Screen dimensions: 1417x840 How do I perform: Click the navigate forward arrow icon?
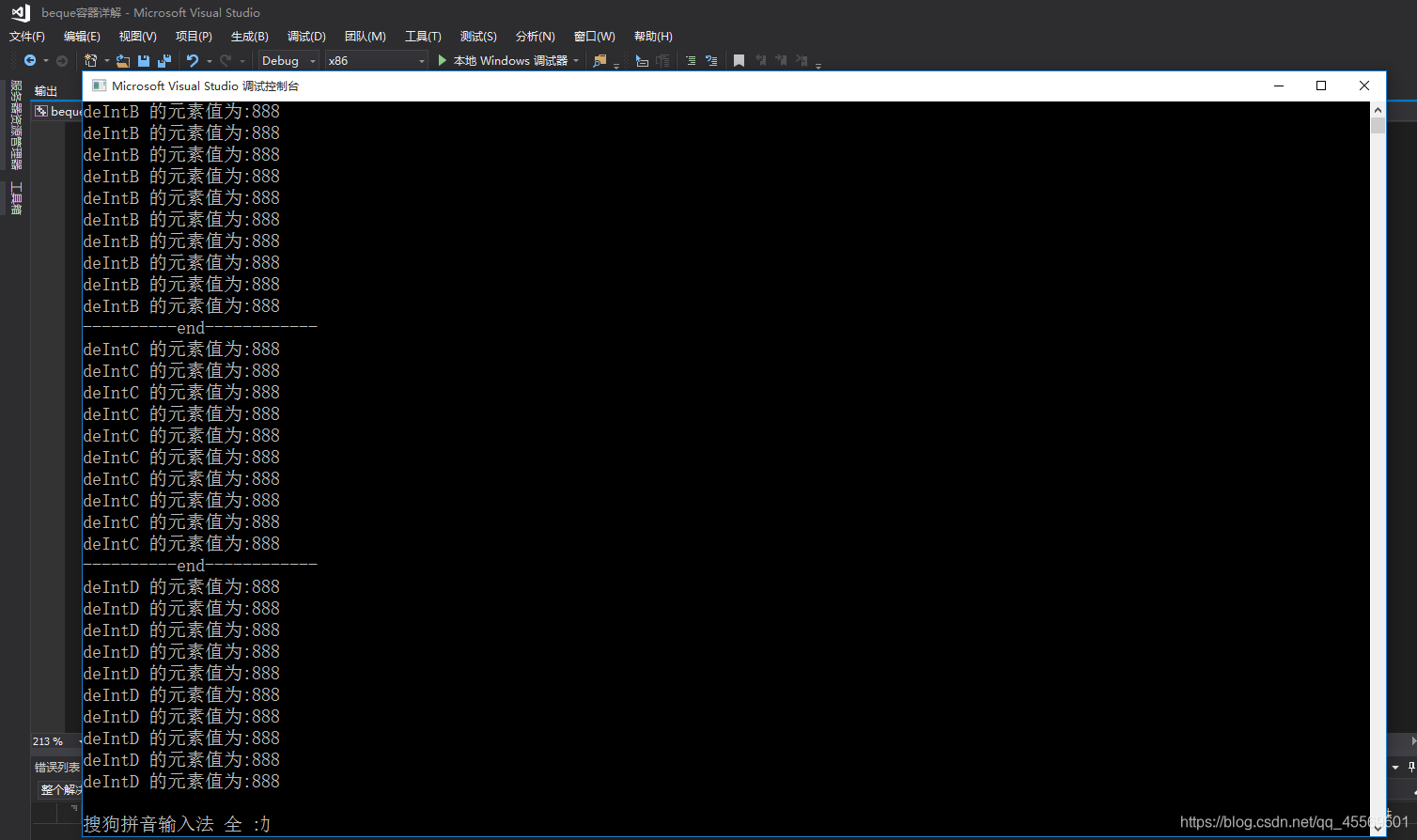click(62, 61)
